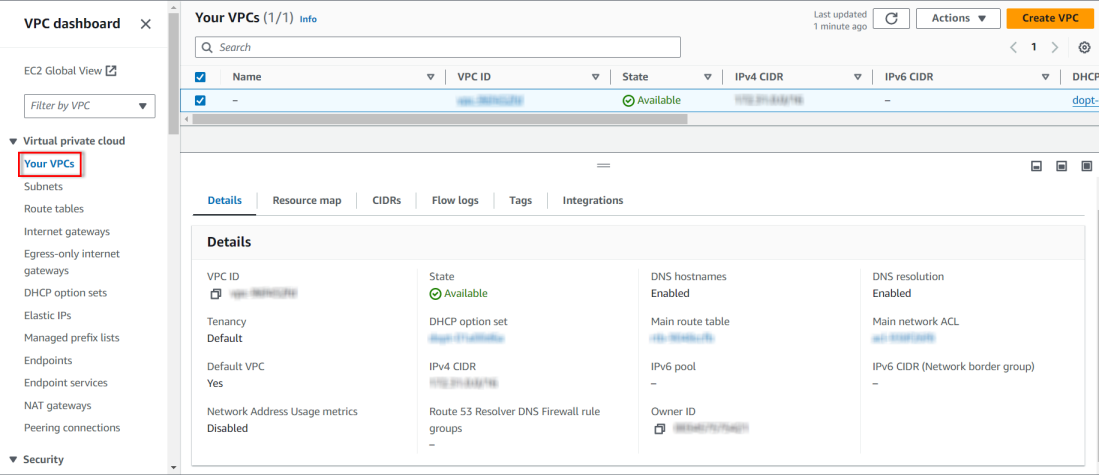The width and height of the screenshot is (1099, 475).
Task: Click the Create VPC button
Action: 1050,18
